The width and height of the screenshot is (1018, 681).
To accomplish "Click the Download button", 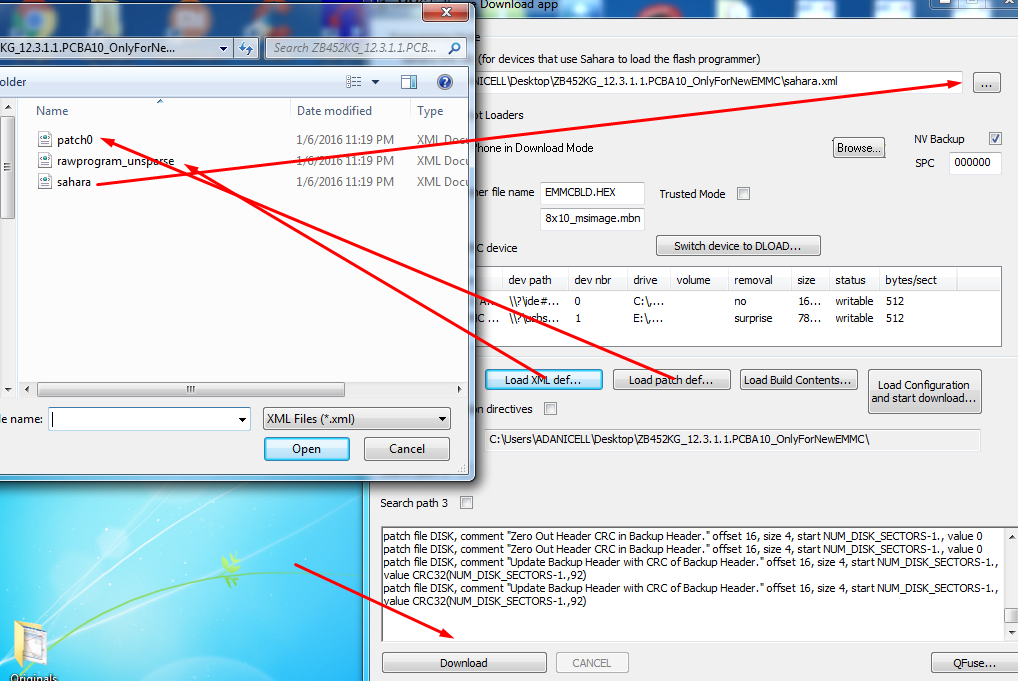I will click(464, 663).
